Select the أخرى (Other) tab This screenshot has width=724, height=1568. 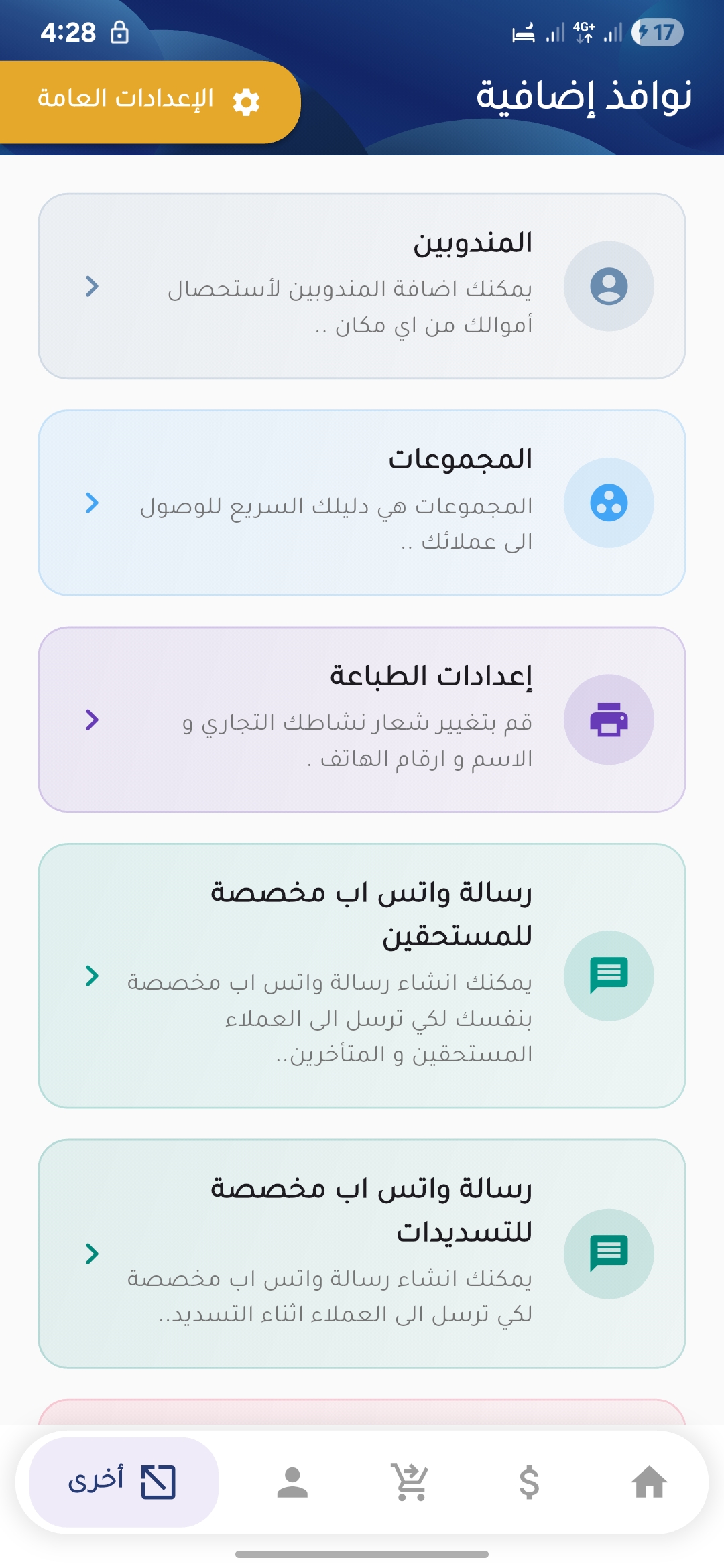pyautogui.click(x=124, y=1482)
